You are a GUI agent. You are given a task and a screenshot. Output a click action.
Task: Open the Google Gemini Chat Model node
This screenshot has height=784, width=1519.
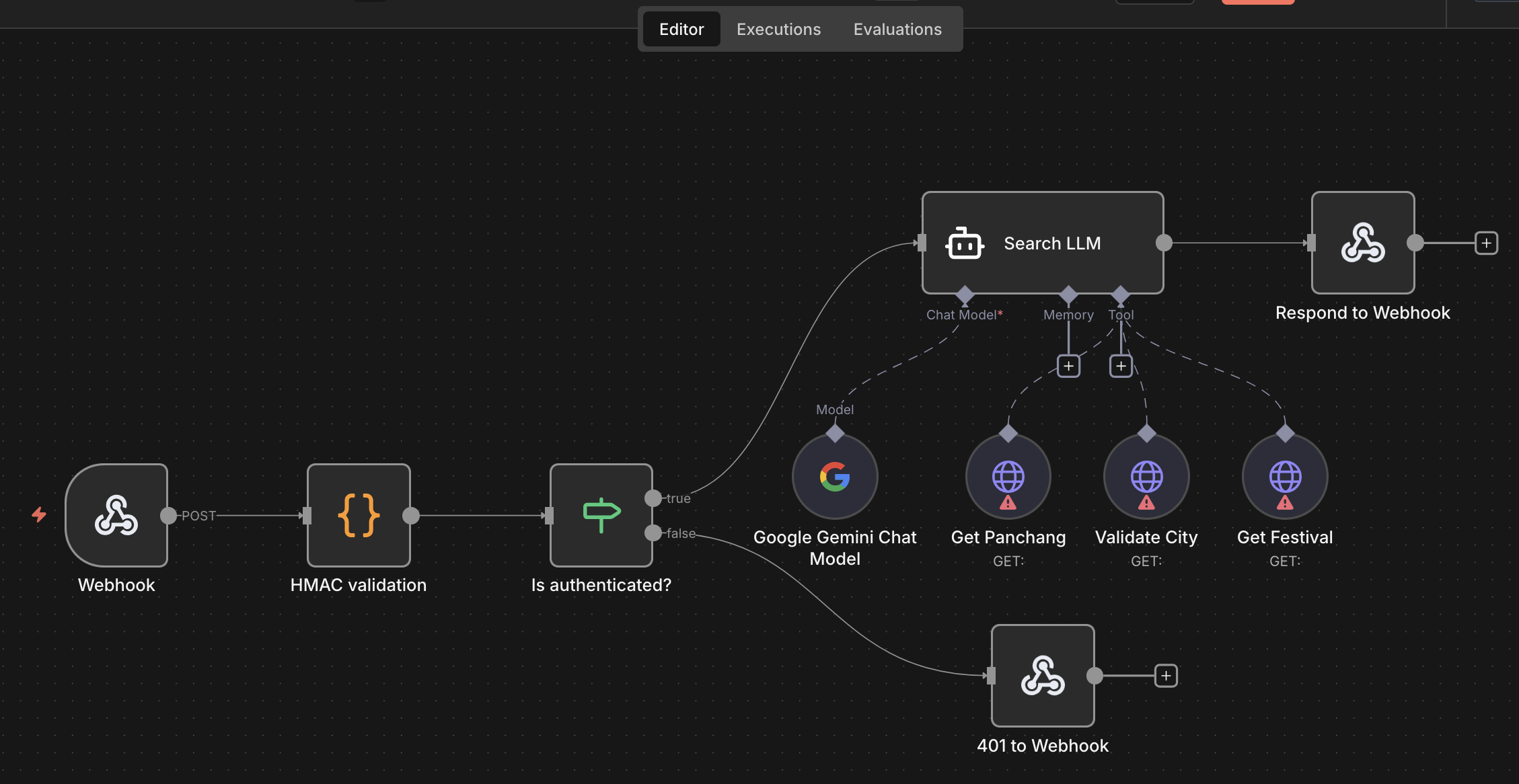pos(835,477)
